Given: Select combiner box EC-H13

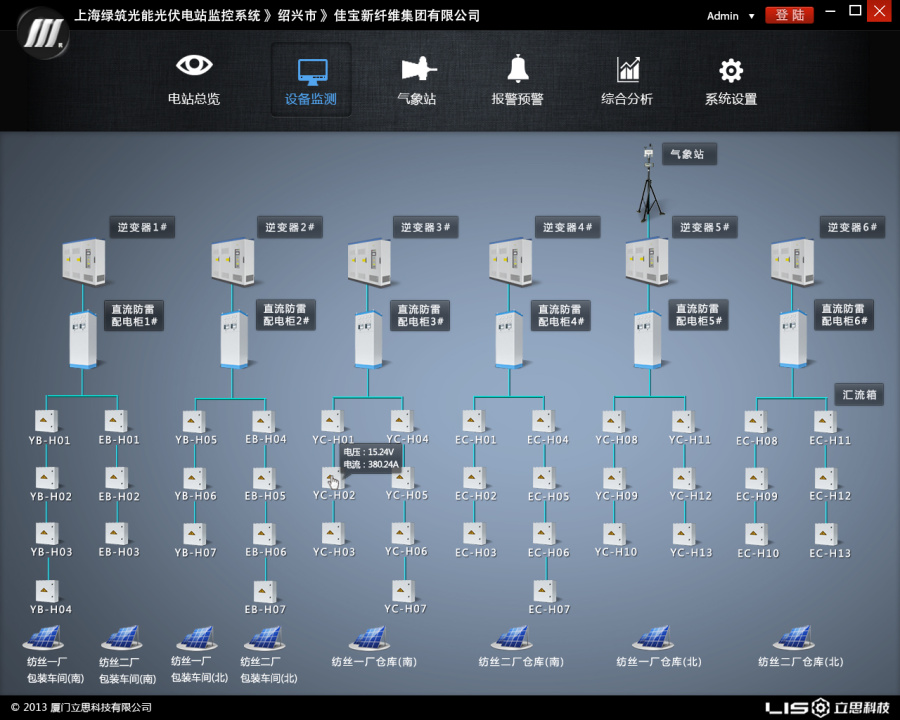Looking at the screenshot, I should pyautogui.click(x=825, y=534).
